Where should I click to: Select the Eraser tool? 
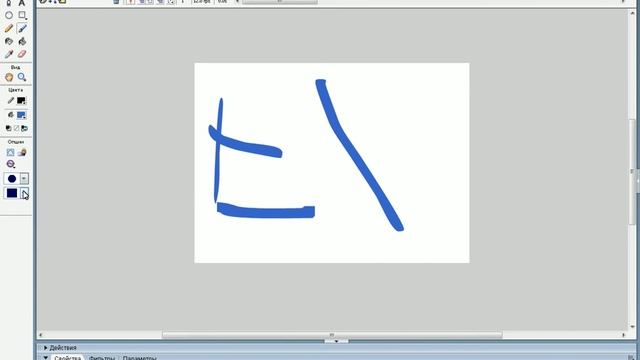click(22, 54)
